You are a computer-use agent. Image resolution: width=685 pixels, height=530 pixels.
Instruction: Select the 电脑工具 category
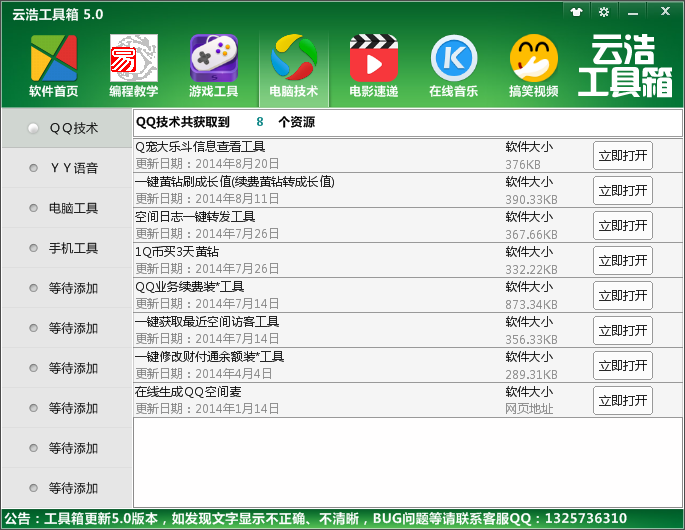67,208
